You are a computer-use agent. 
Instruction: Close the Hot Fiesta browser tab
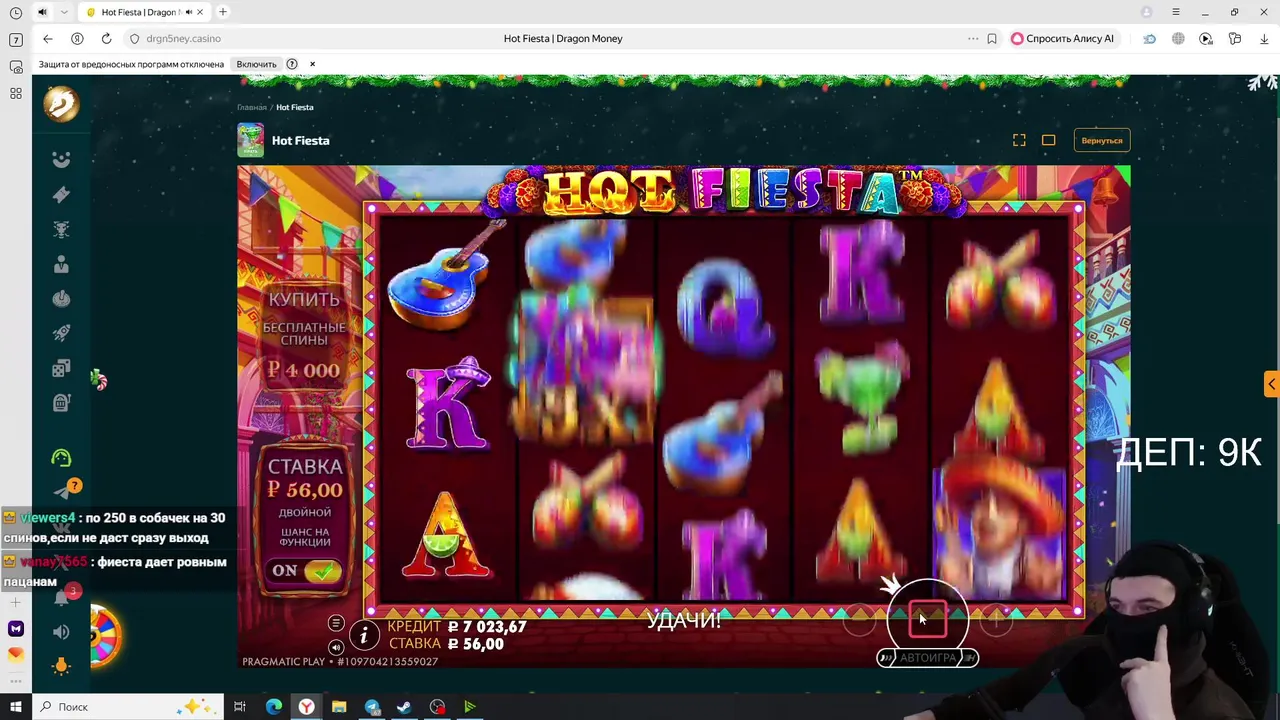coord(198,12)
